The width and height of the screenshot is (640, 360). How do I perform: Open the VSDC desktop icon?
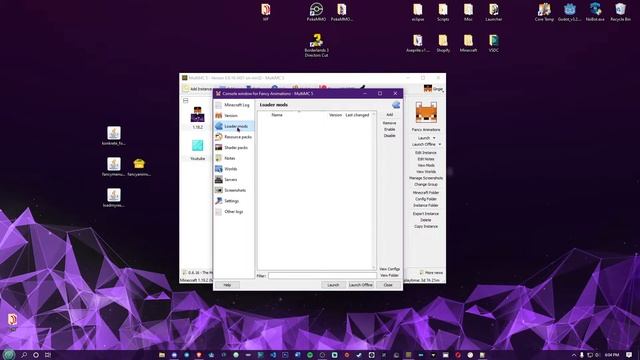click(493, 43)
